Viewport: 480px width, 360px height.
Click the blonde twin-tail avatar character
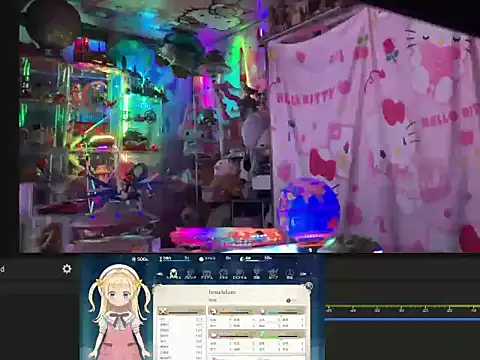pyautogui.click(x=119, y=312)
